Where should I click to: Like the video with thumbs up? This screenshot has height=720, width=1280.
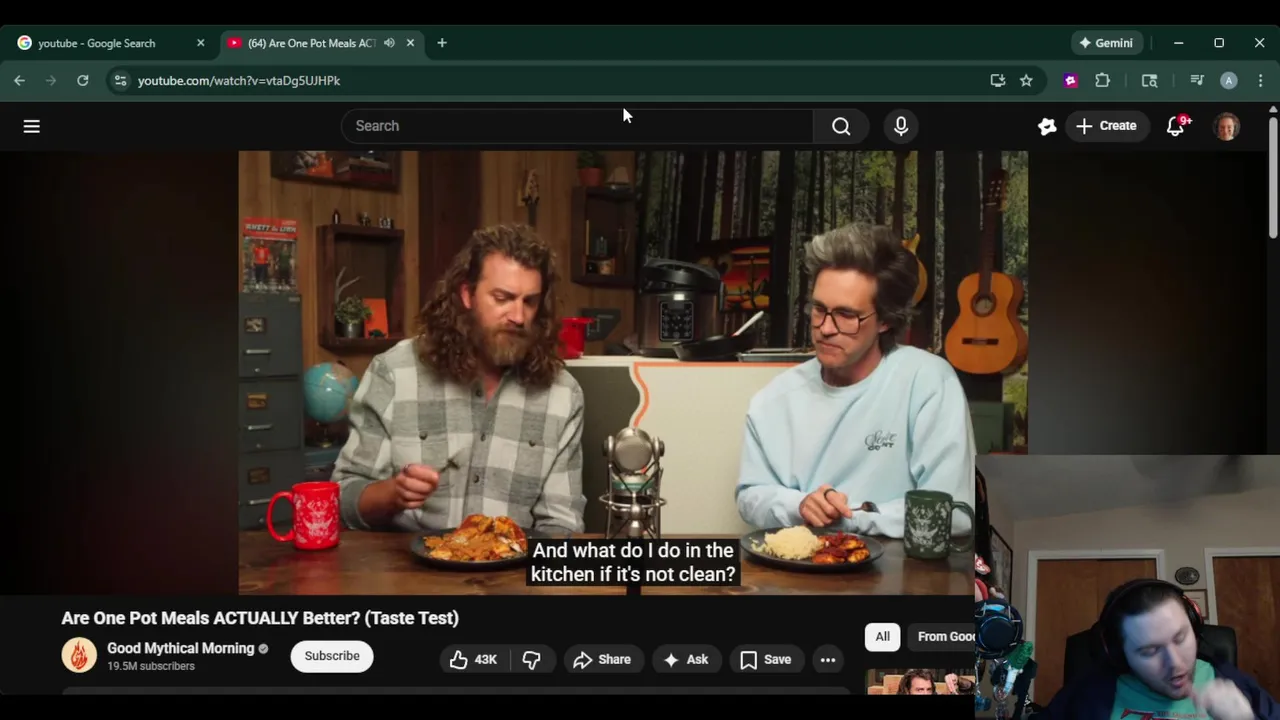click(473, 660)
